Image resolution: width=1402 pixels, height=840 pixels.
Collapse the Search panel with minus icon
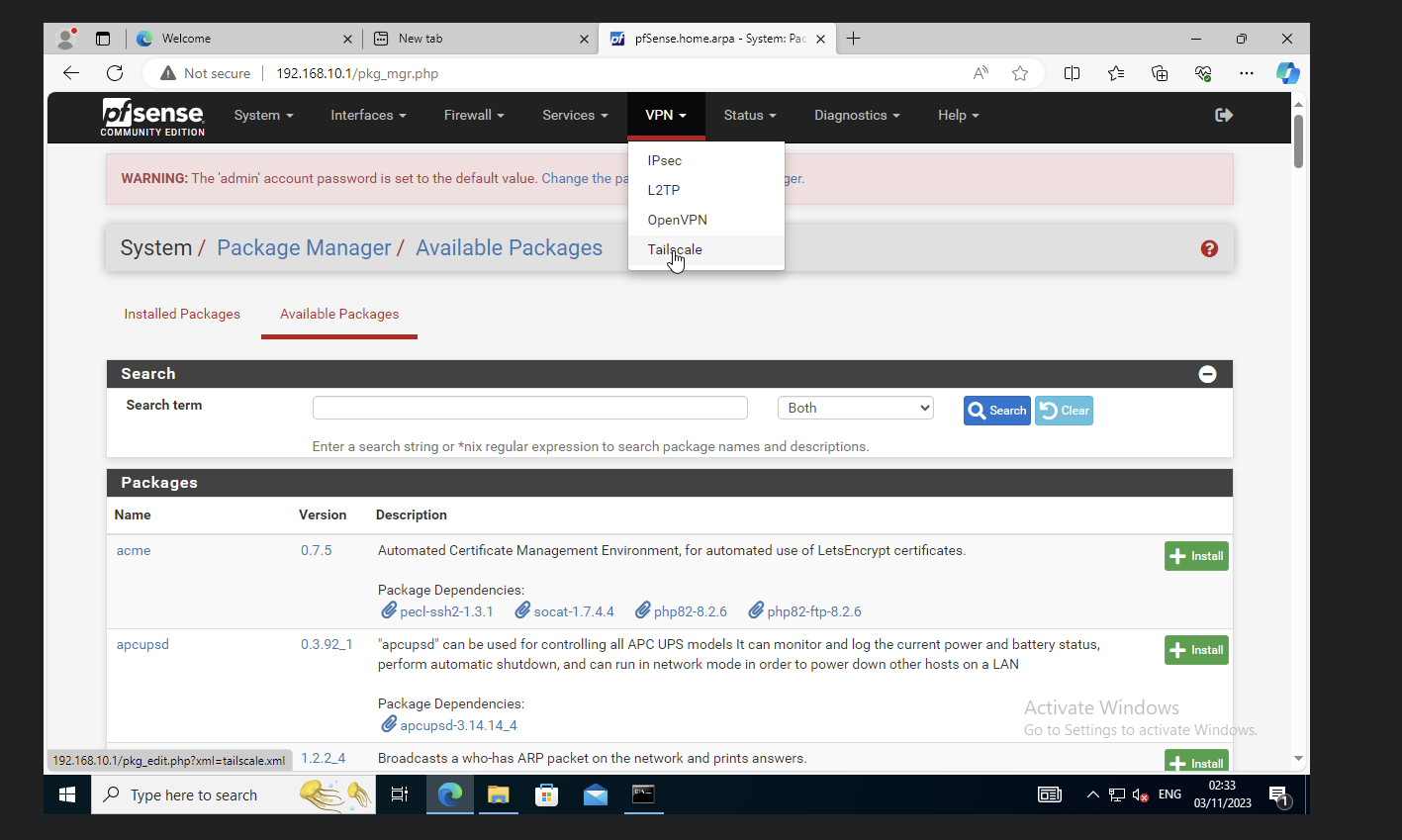[1207, 374]
